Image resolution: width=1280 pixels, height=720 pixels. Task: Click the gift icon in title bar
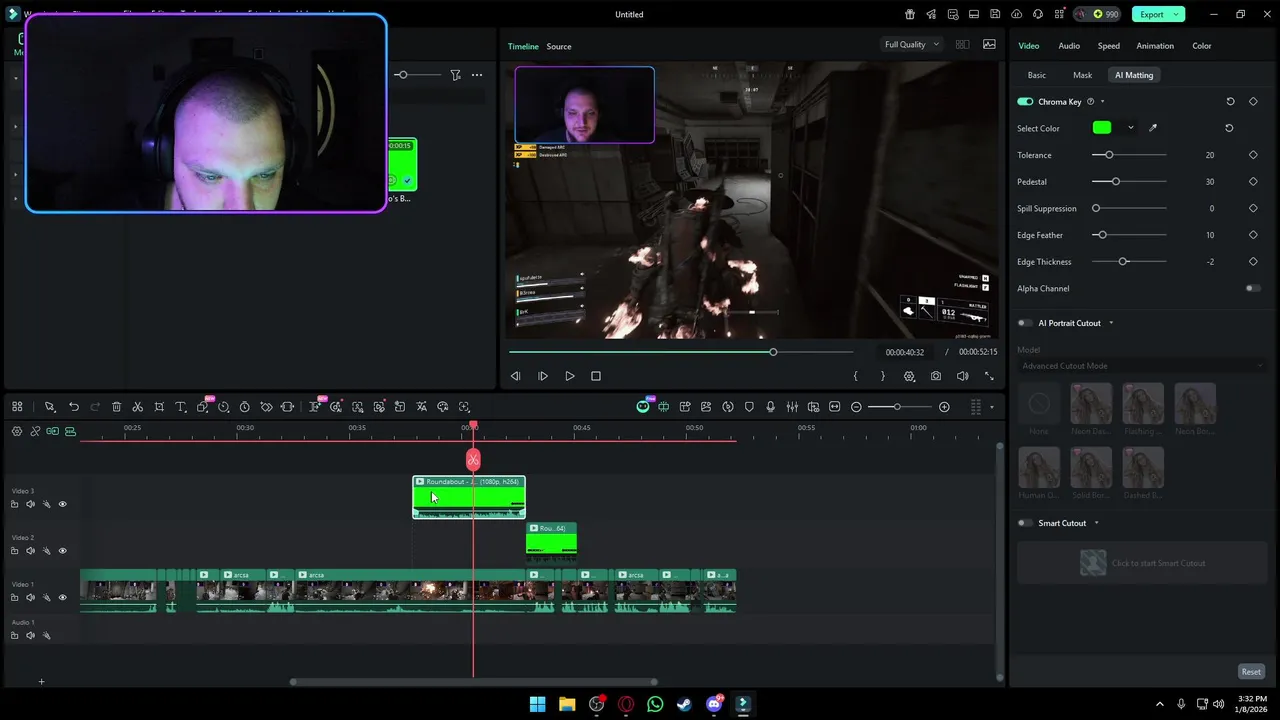pos(910,14)
